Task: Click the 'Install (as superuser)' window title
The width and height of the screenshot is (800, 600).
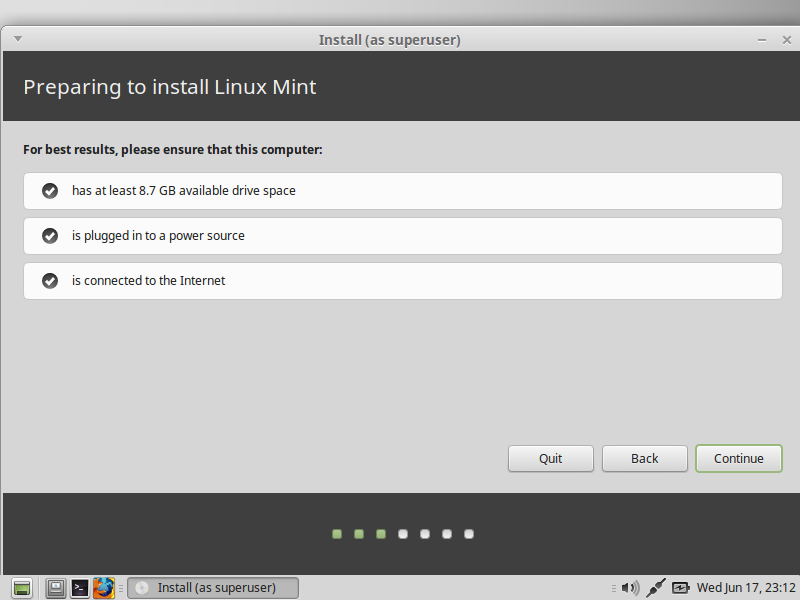Action: 390,40
